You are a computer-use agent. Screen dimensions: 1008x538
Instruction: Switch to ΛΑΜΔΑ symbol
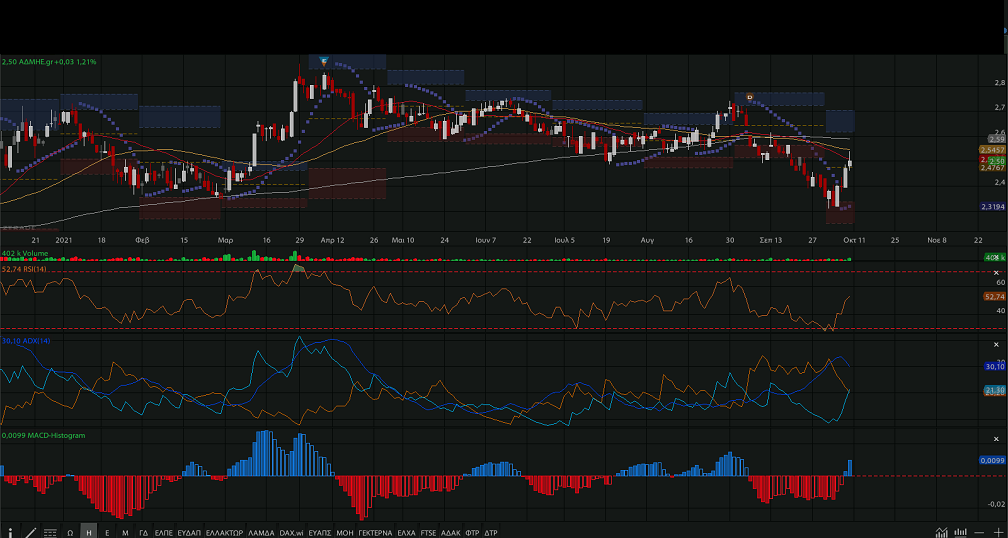coord(261,532)
